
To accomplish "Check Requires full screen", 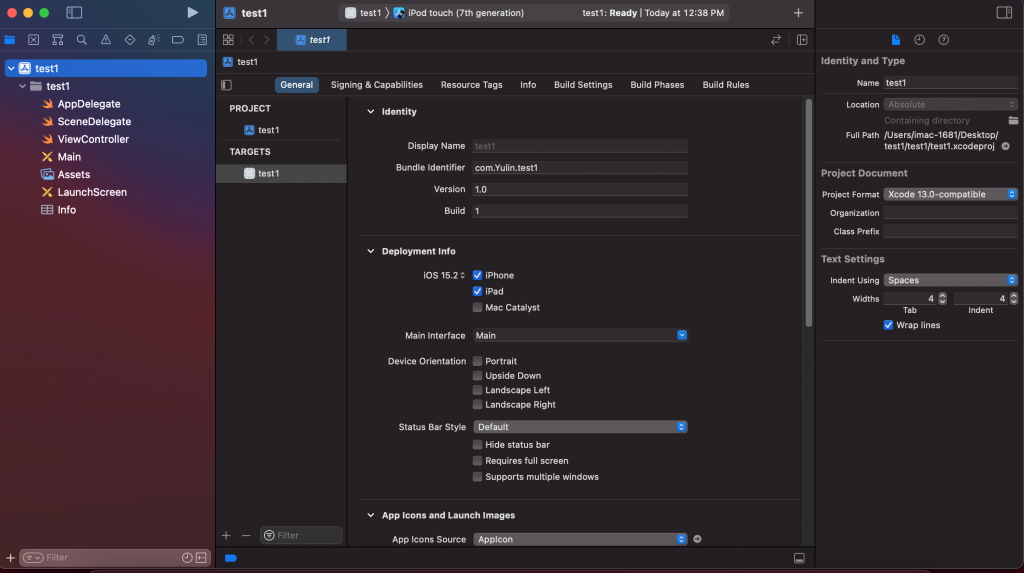I will [x=477, y=461].
